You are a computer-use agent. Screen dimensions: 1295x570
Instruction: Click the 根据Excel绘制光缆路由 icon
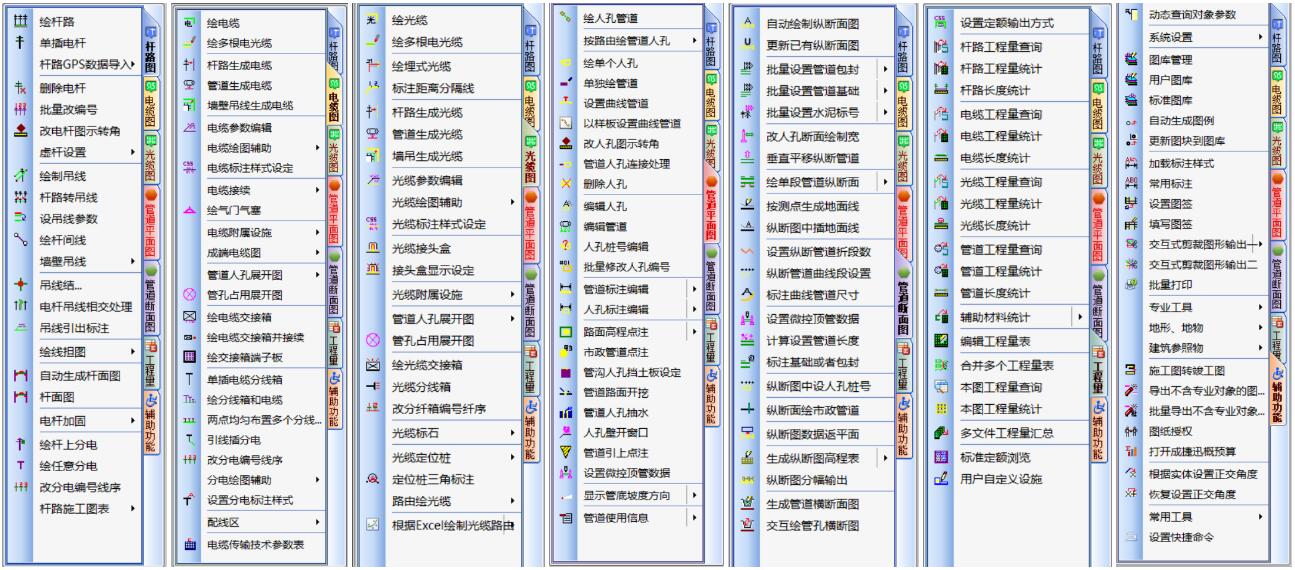click(x=373, y=524)
